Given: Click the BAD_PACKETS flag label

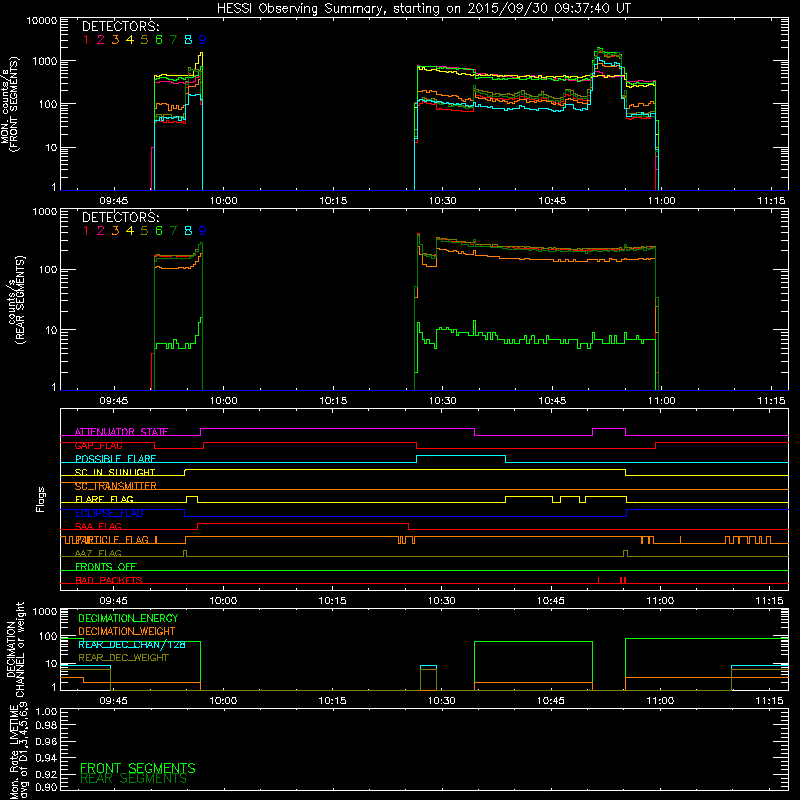Looking at the screenshot, I should tap(109, 580).
